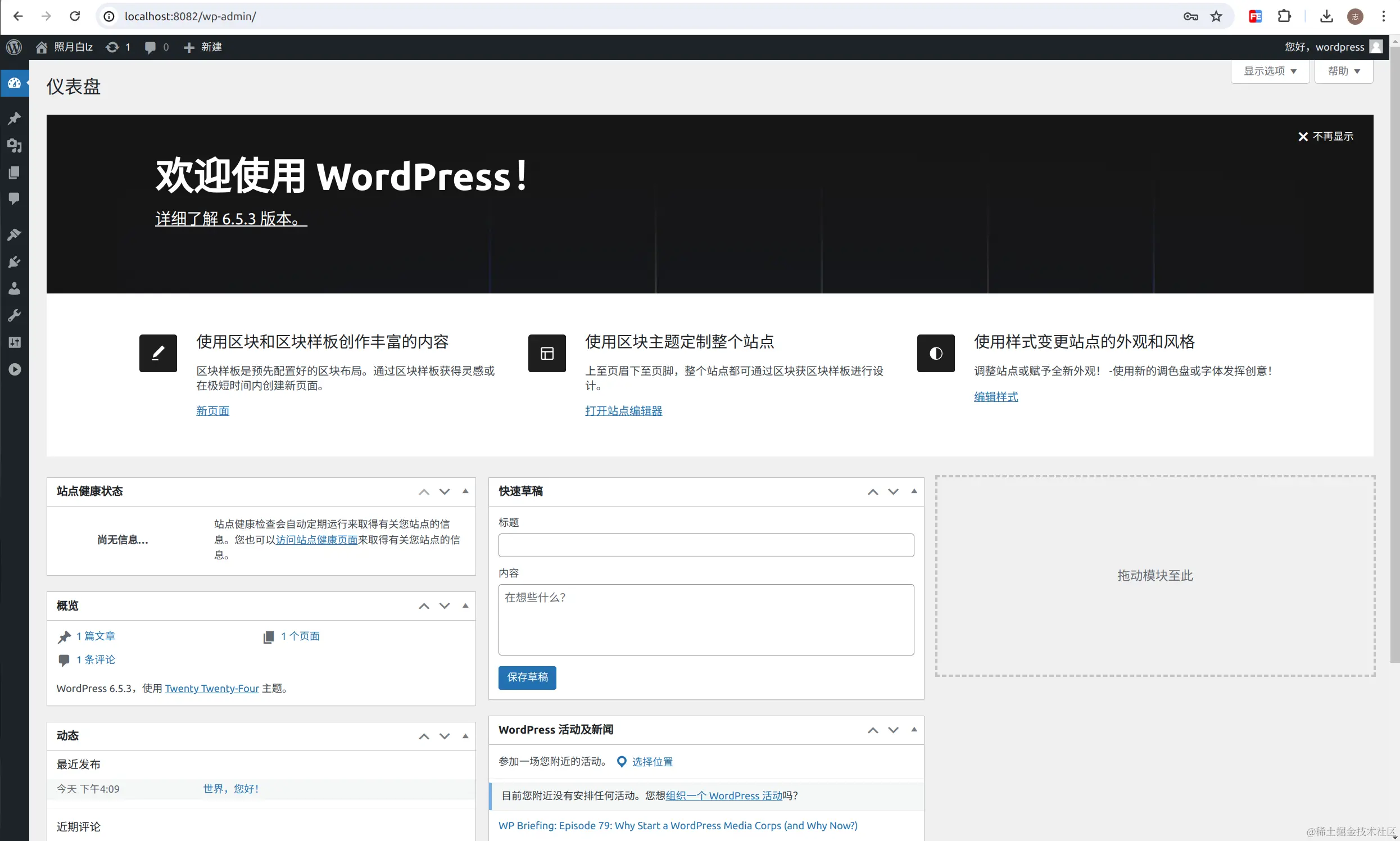
Task: Click the 新页面 link
Action: pyautogui.click(x=212, y=411)
